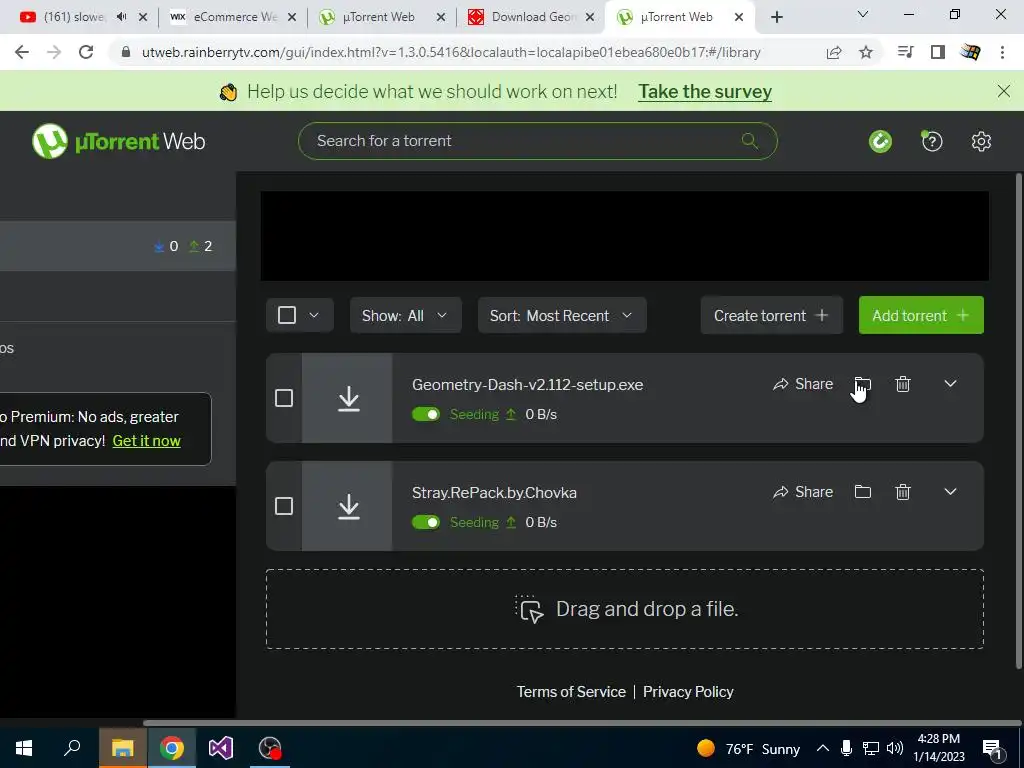The image size is (1024, 768).
Task: Share the Geometry-Dash-v2.112-setup.exe torrent
Action: coord(803,384)
